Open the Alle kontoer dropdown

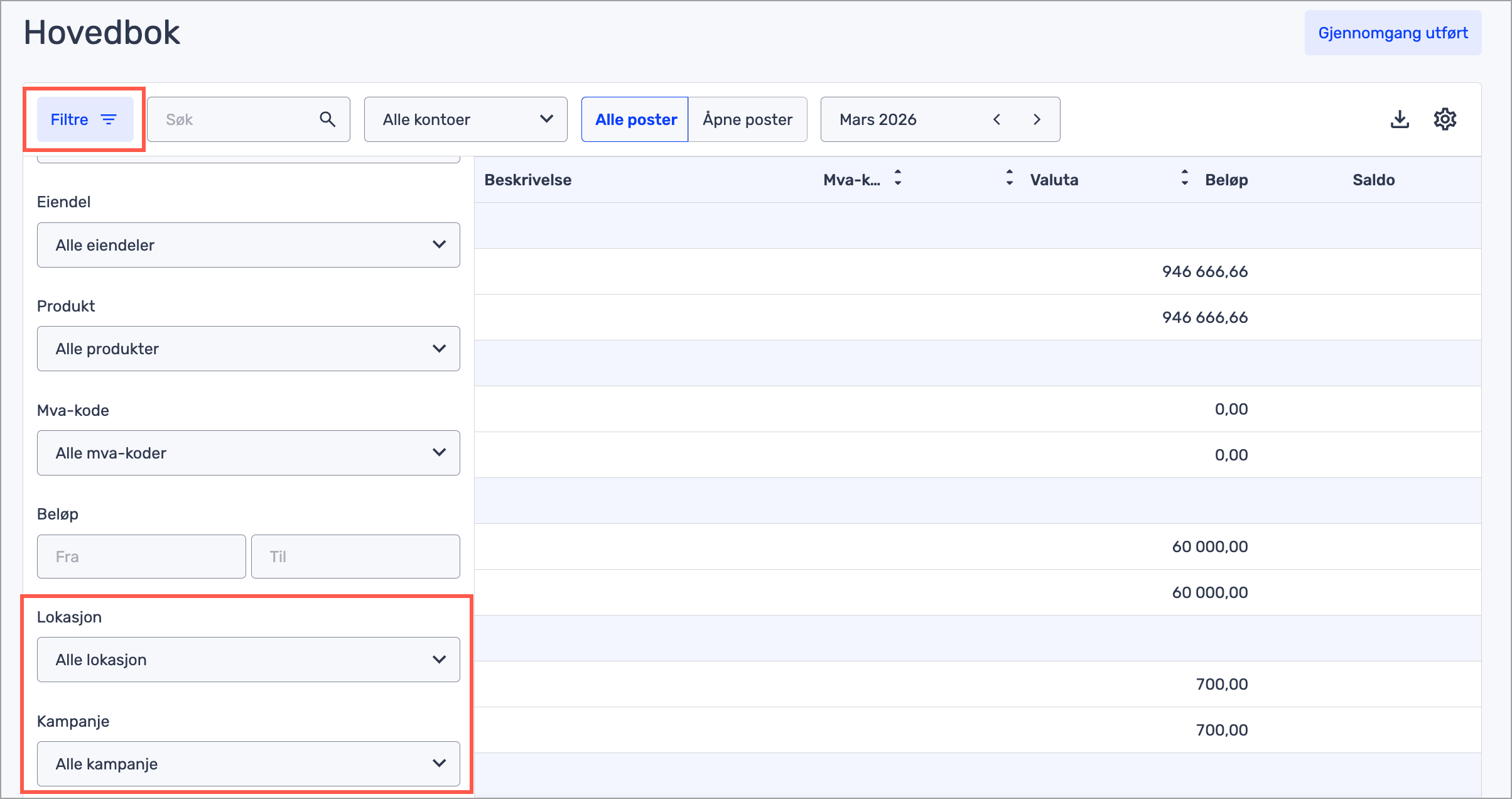(465, 119)
